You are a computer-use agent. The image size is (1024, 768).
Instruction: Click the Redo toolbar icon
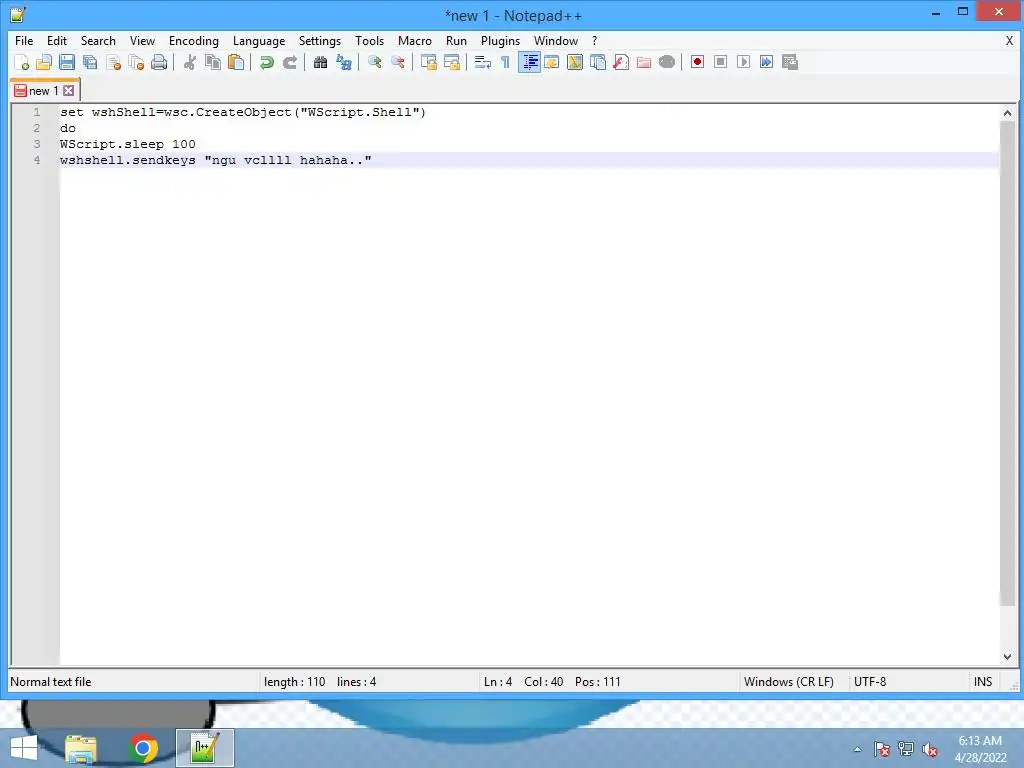click(289, 62)
